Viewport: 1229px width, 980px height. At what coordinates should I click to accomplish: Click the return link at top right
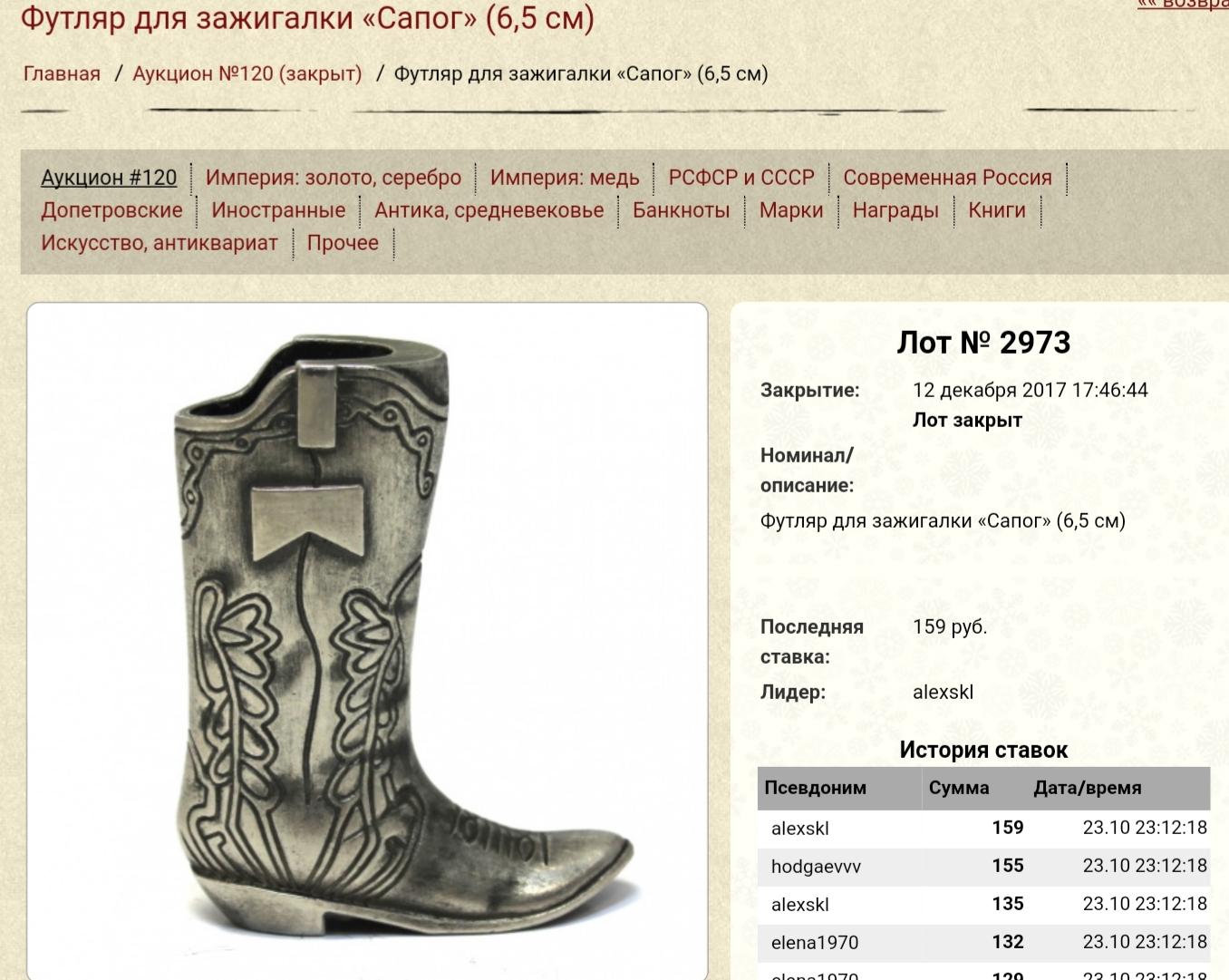1183,5
